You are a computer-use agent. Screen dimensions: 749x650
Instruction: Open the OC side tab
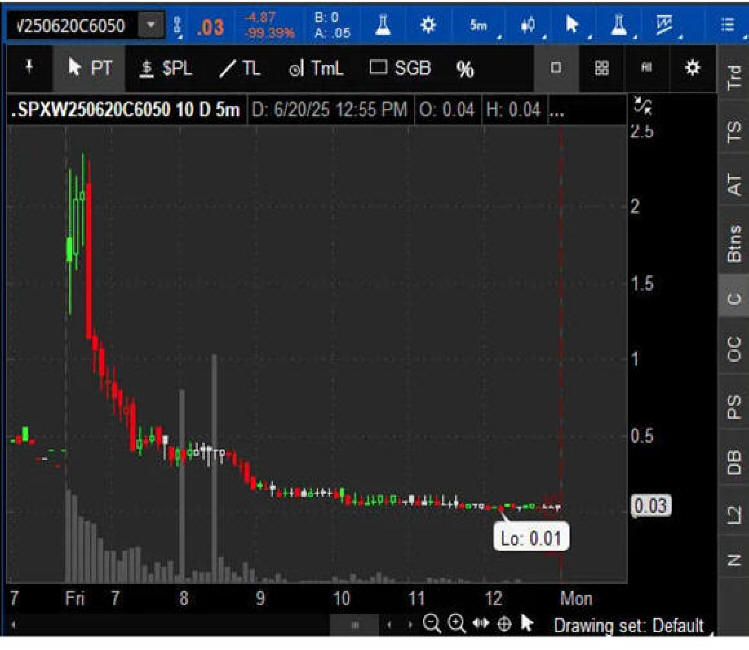(734, 349)
